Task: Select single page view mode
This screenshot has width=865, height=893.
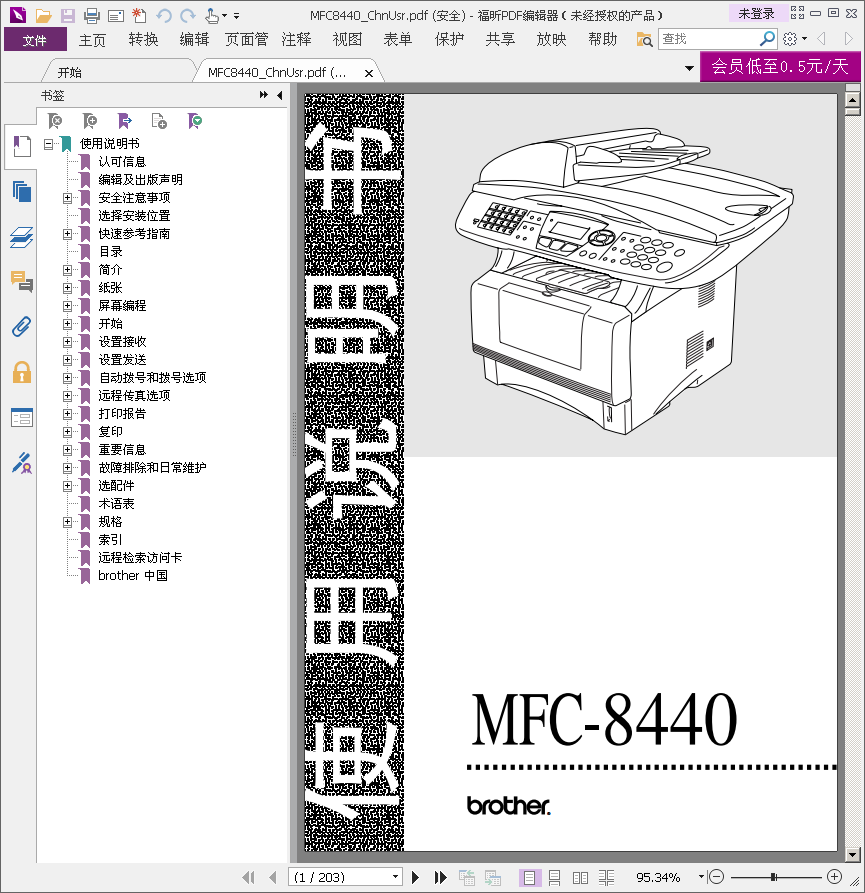Action: click(529, 878)
